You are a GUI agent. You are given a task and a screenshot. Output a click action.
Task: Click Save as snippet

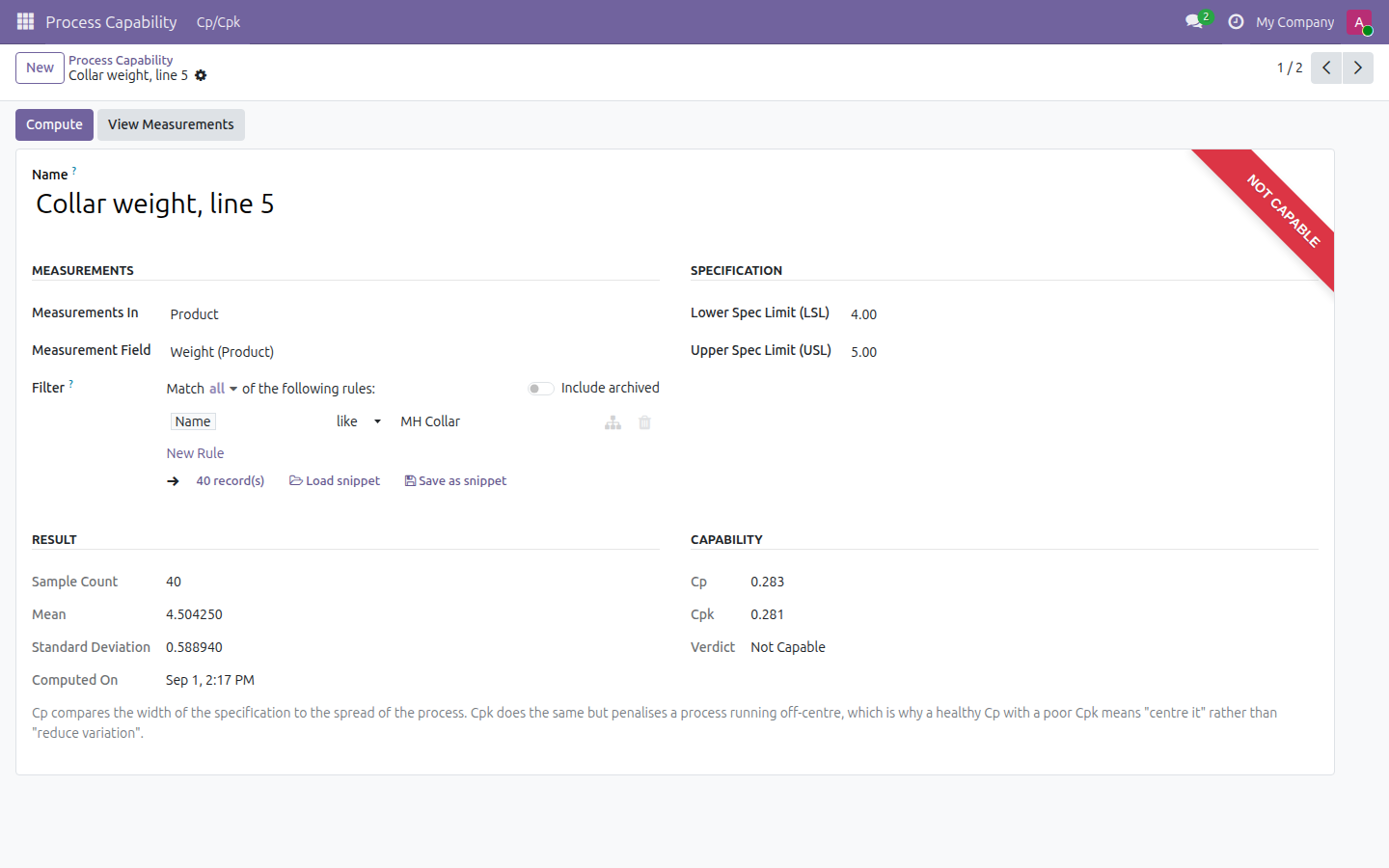click(455, 481)
